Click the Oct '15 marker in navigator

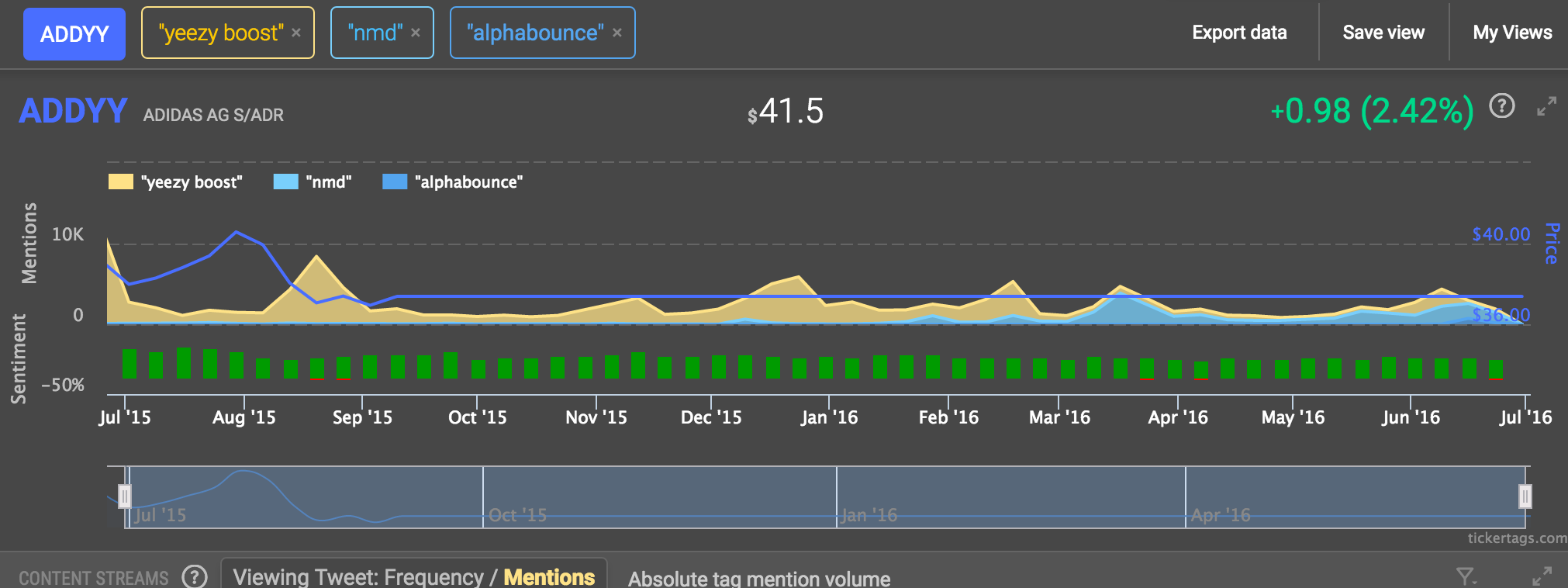(x=517, y=515)
